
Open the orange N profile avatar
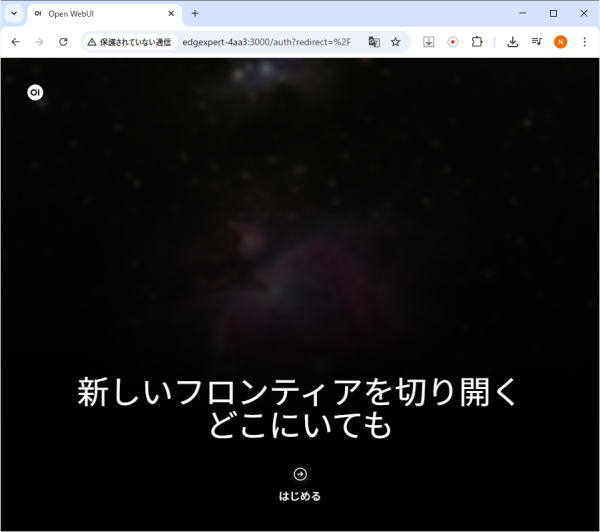[561, 42]
